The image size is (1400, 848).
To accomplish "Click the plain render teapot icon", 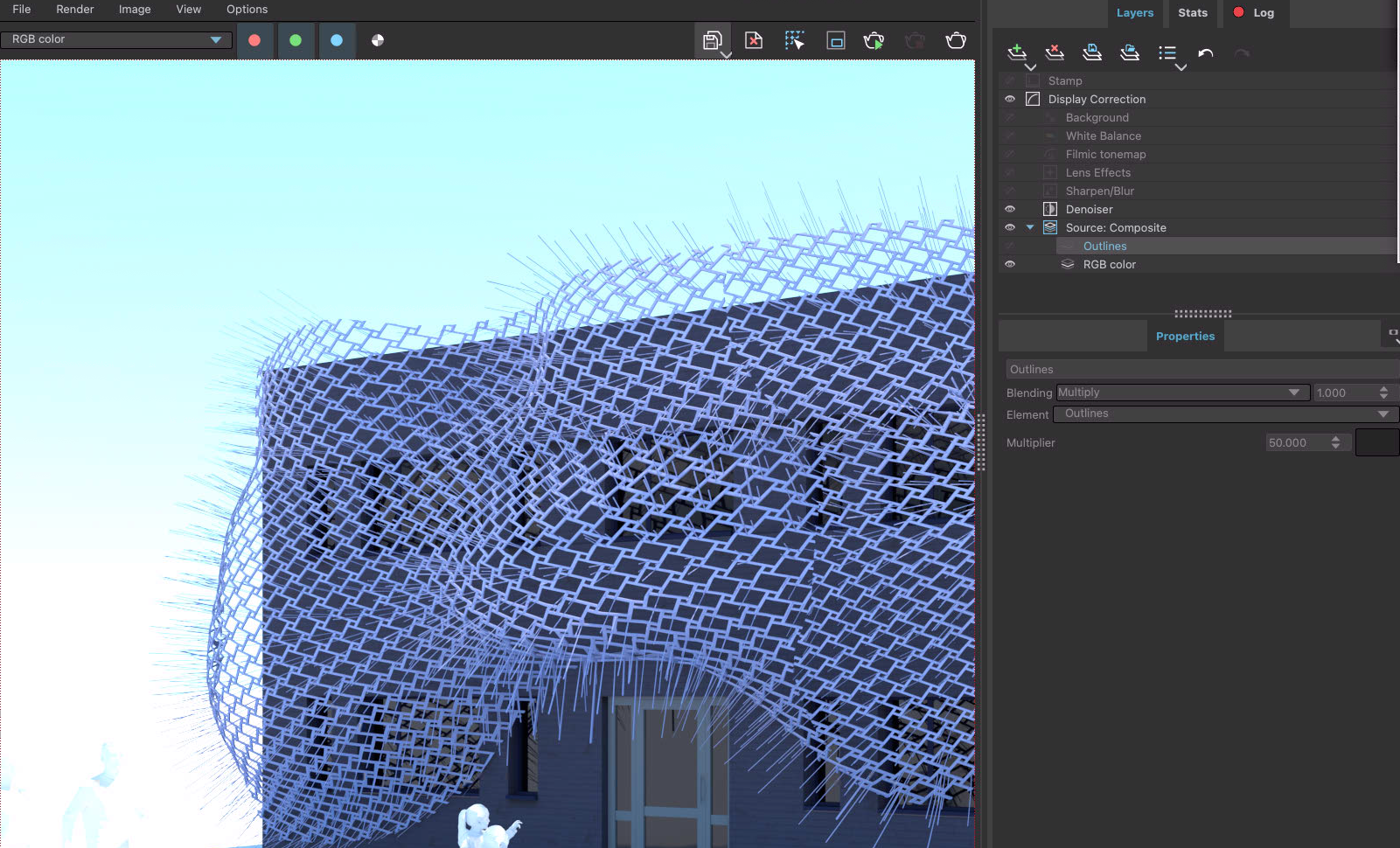I will pyautogui.click(x=956, y=40).
